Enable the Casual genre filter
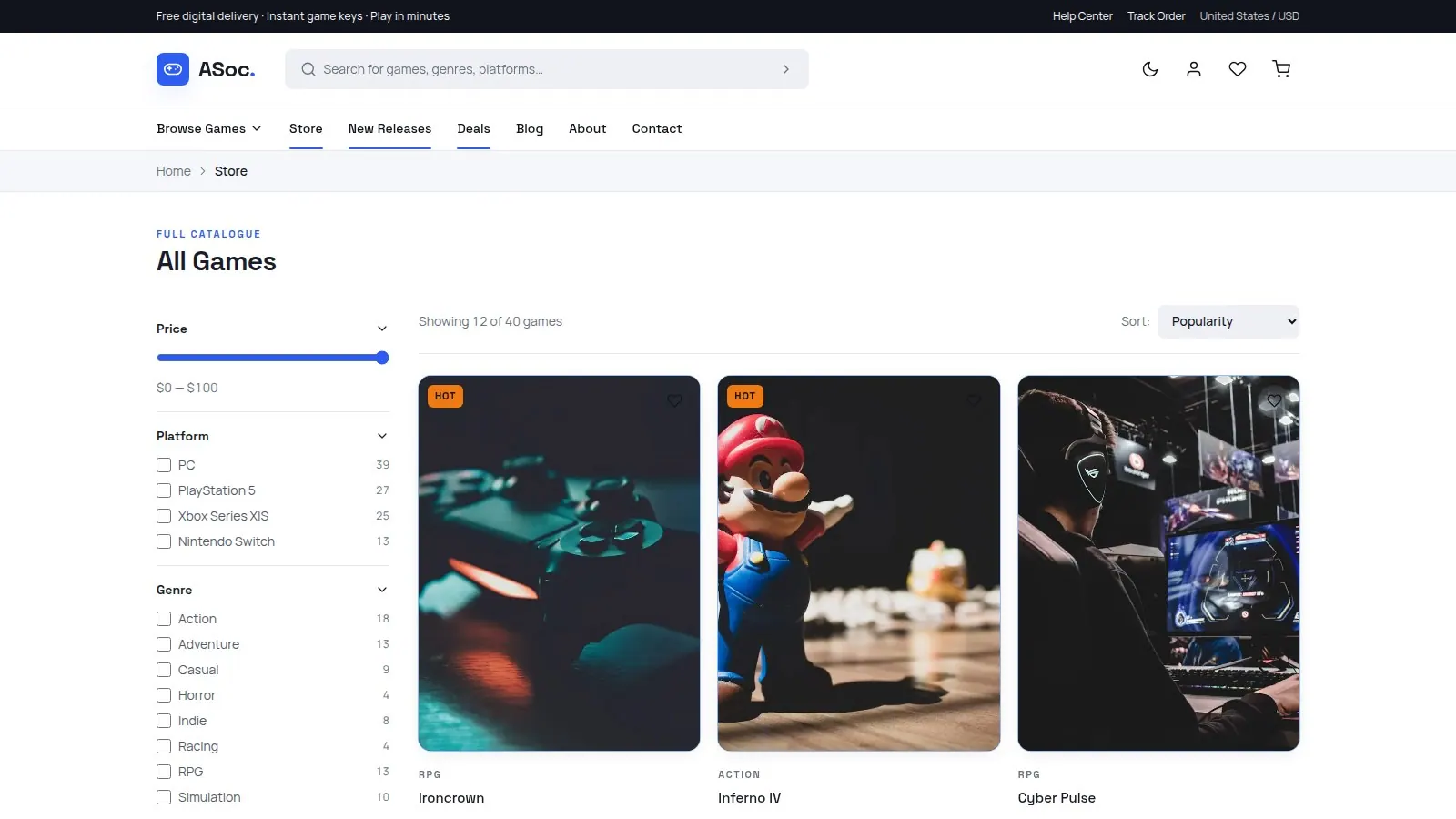This screenshot has height=819, width=1456. pyautogui.click(x=164, y=670)
